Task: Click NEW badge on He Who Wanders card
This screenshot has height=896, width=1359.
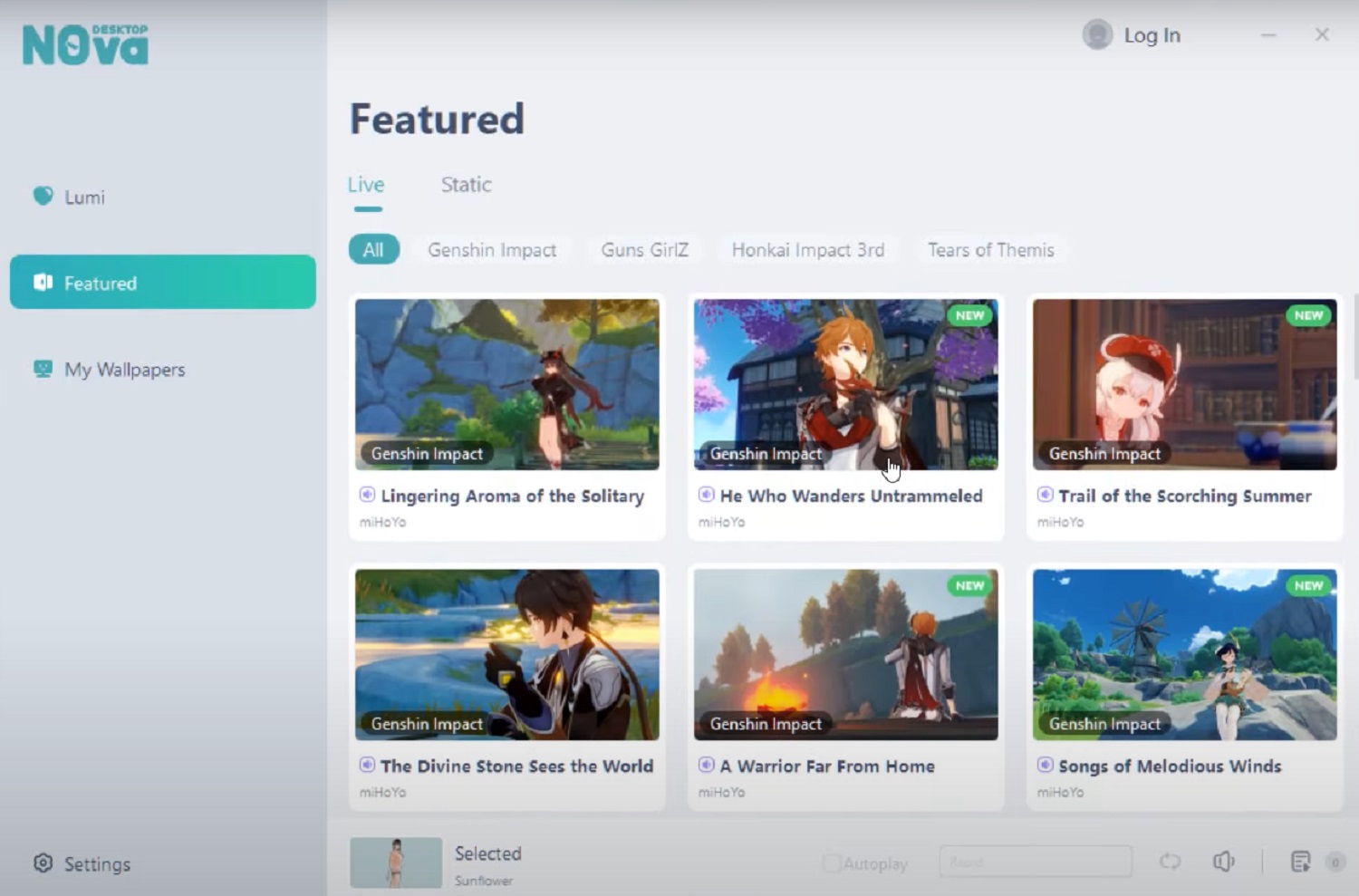Action: (969, 315)
